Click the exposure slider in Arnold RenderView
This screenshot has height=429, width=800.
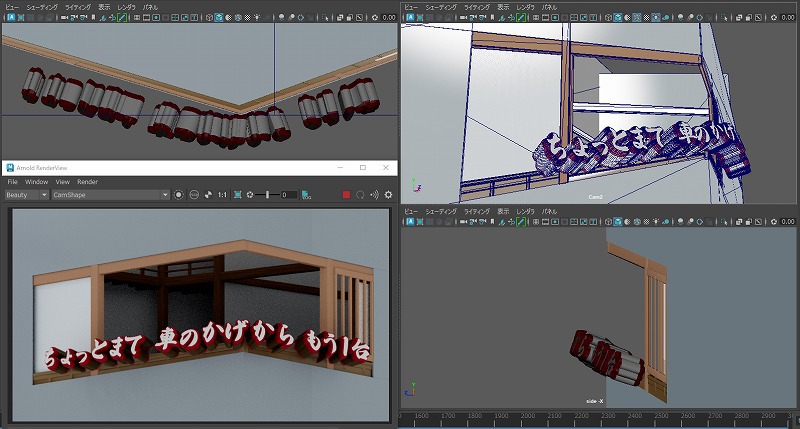coord(266,195)
